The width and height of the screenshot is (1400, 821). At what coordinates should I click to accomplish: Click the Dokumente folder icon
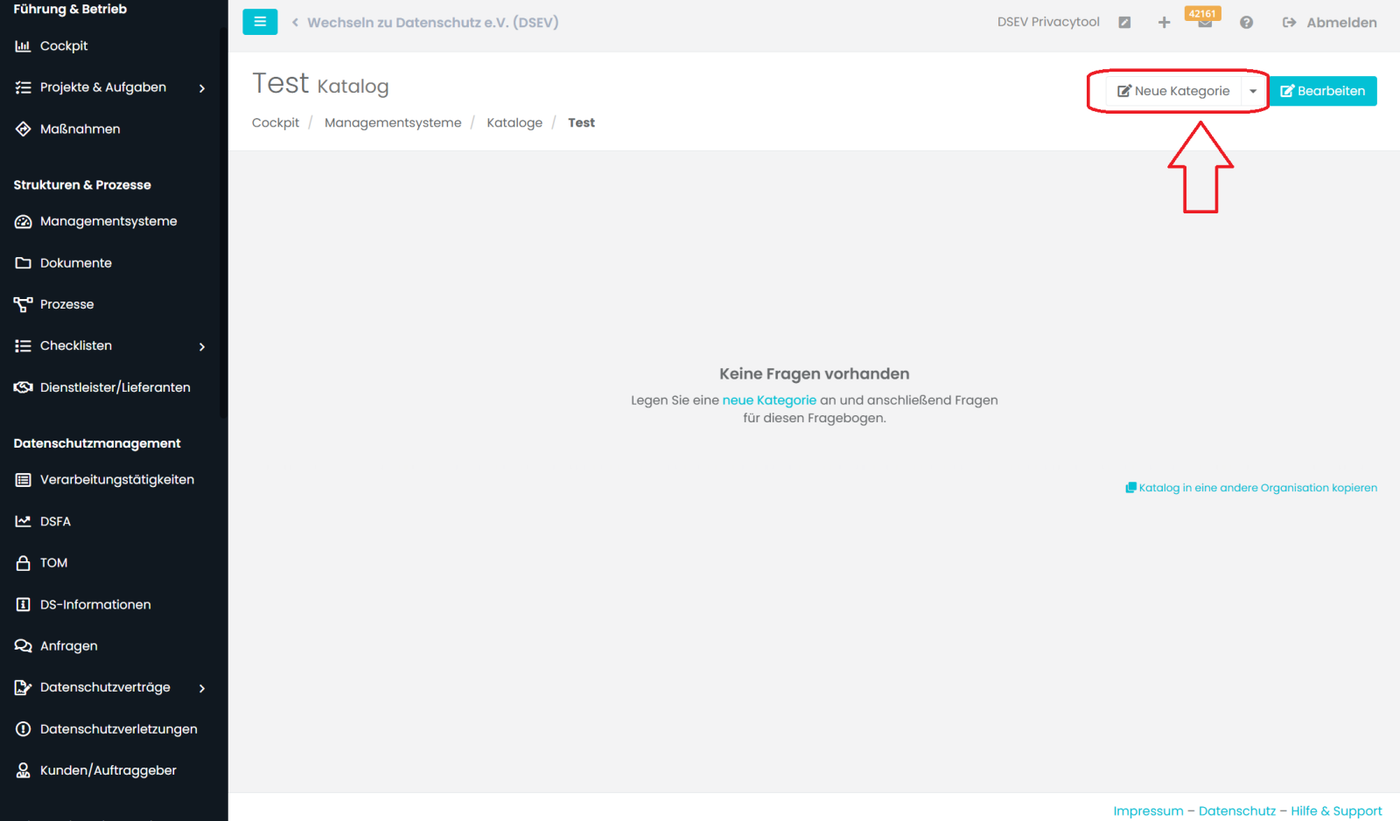(x=23, y=263)
